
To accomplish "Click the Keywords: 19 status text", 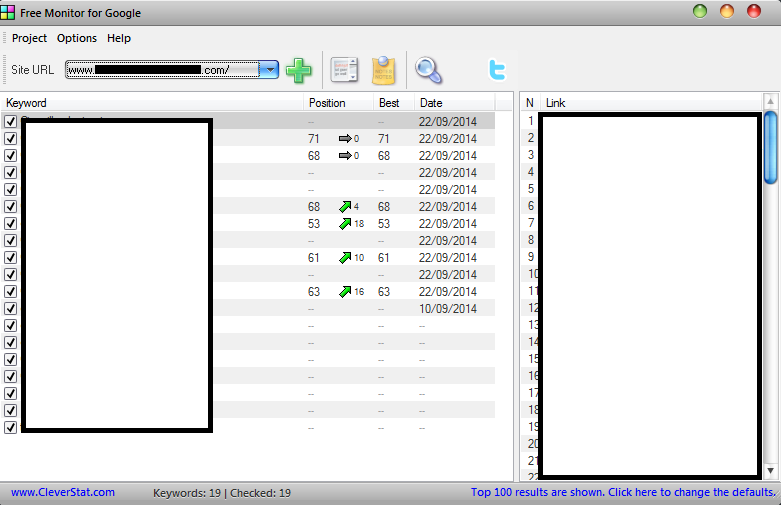I will (187, 493).
